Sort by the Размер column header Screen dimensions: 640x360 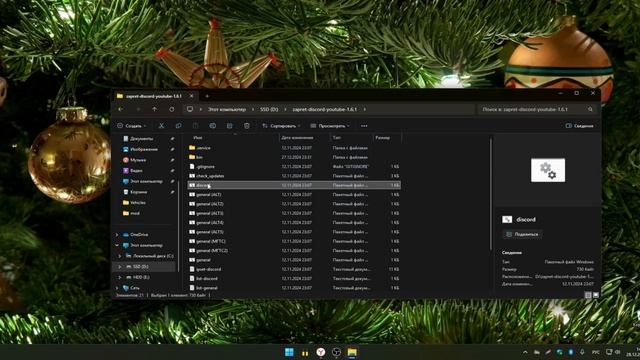[382, 138]
